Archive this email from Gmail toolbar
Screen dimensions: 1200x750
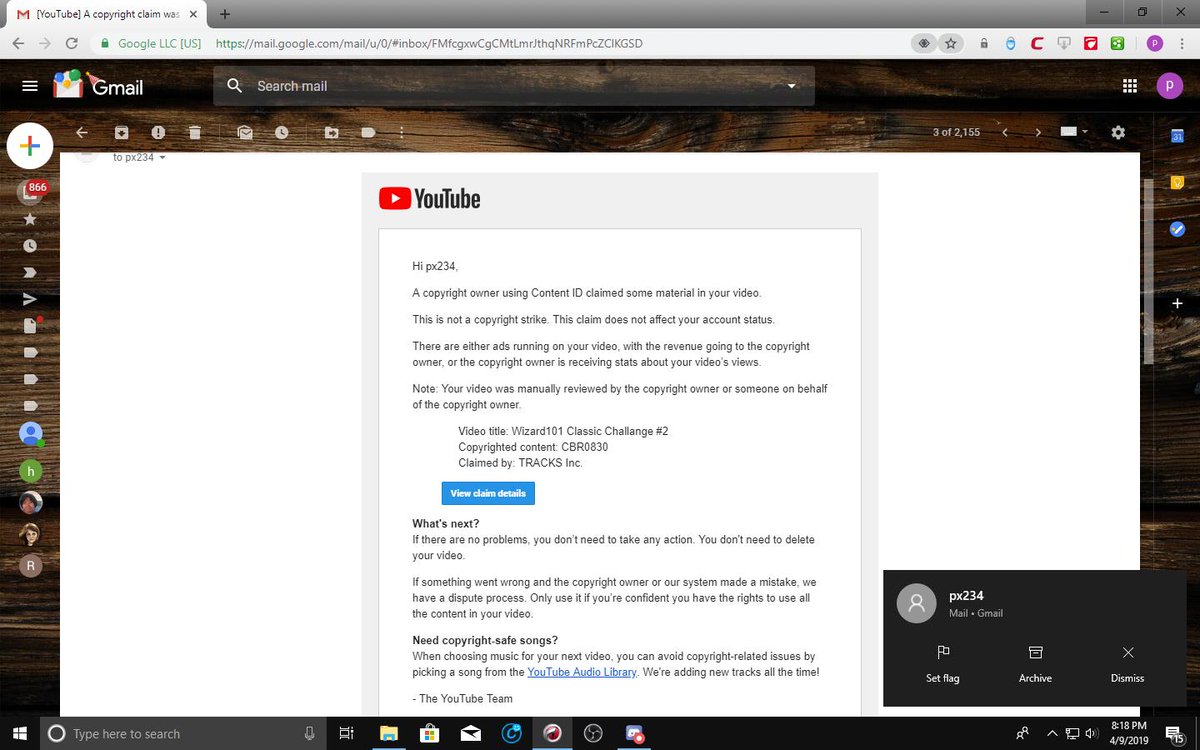pos(121,132)
